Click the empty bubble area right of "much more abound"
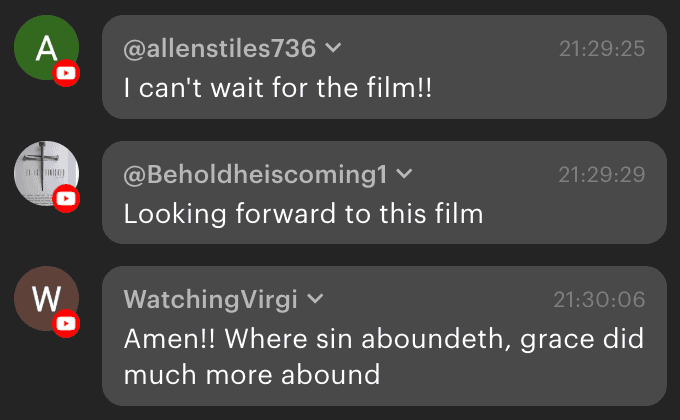The width and height of the screenshot is (680, 420). point(520,376)
